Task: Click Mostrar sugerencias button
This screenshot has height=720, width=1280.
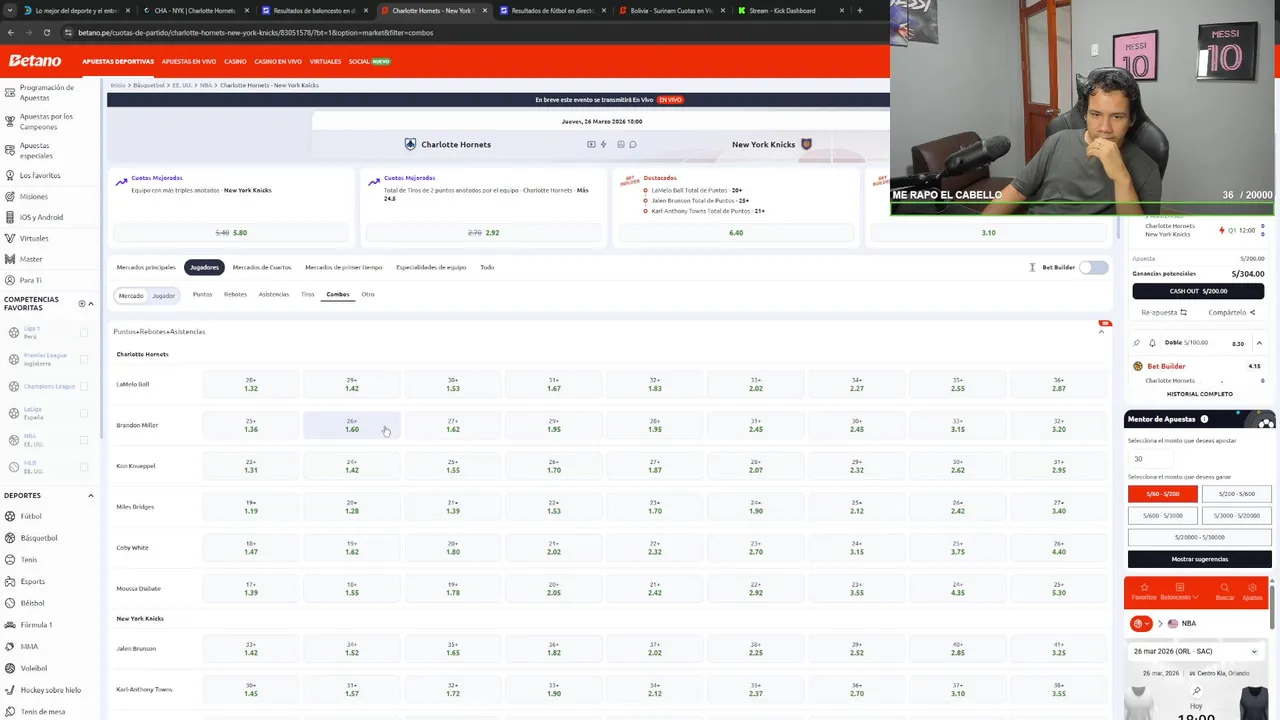Action: coord(1200,559)
